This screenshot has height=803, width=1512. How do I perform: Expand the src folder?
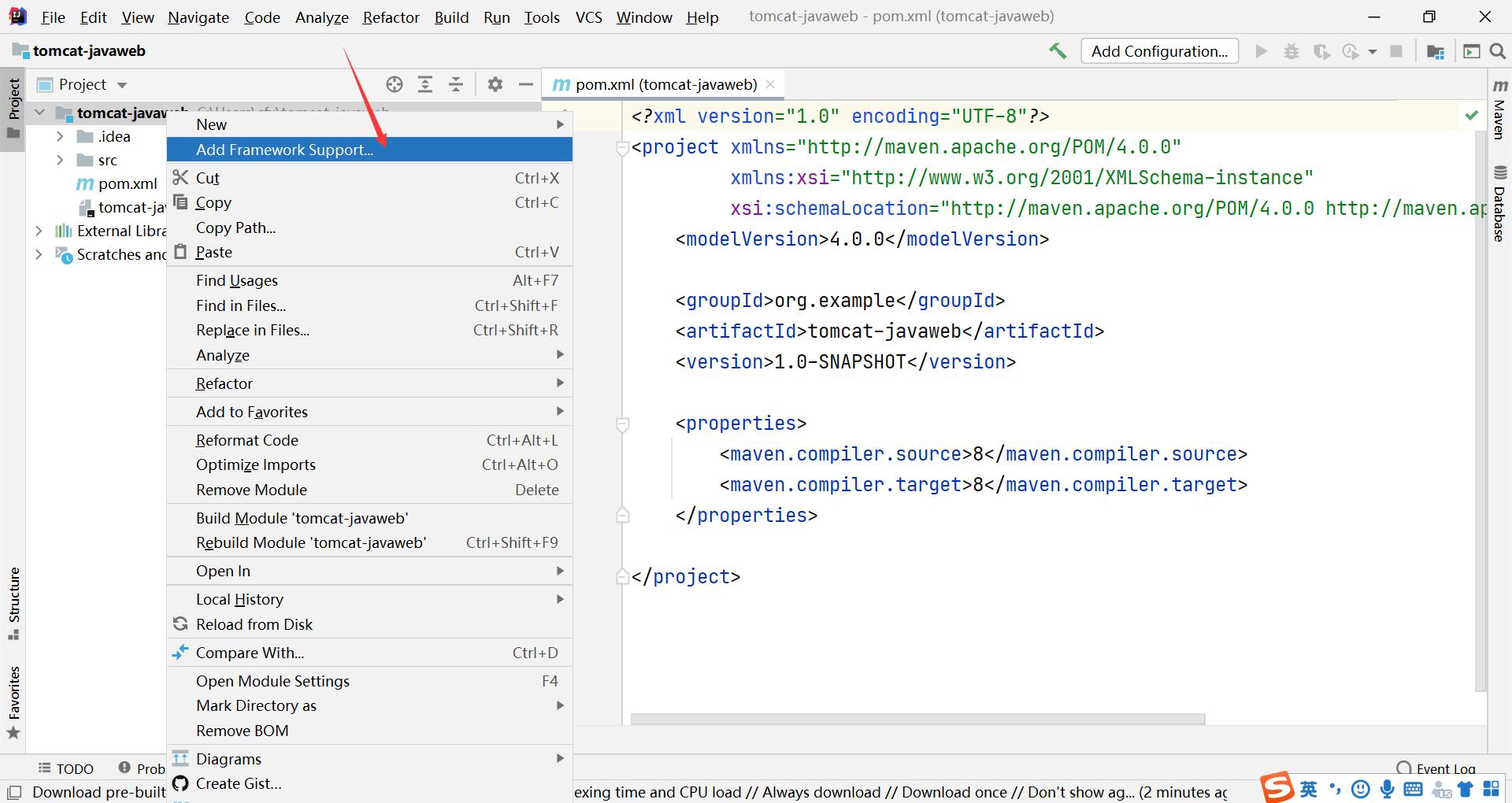(60, 160)
